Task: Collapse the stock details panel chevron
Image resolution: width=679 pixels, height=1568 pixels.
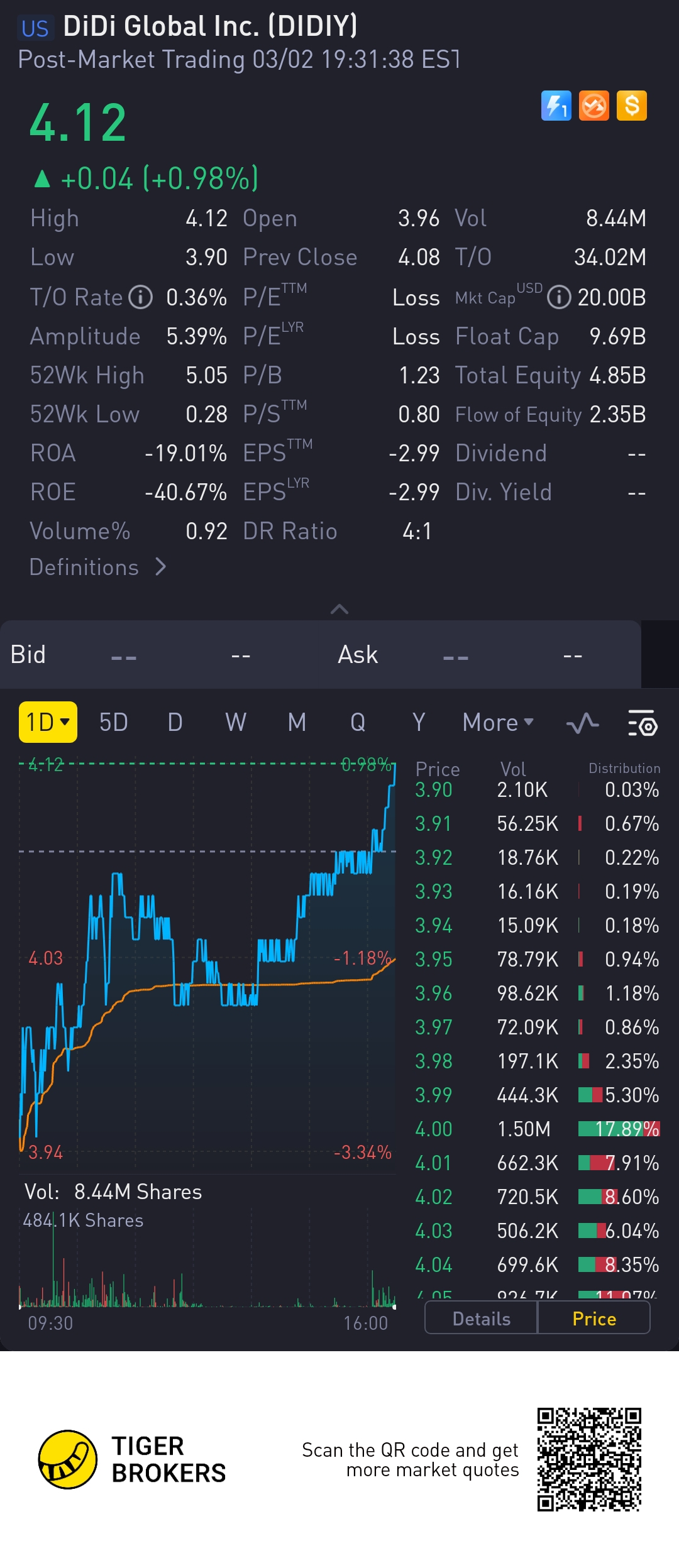Action: [339, 609]
